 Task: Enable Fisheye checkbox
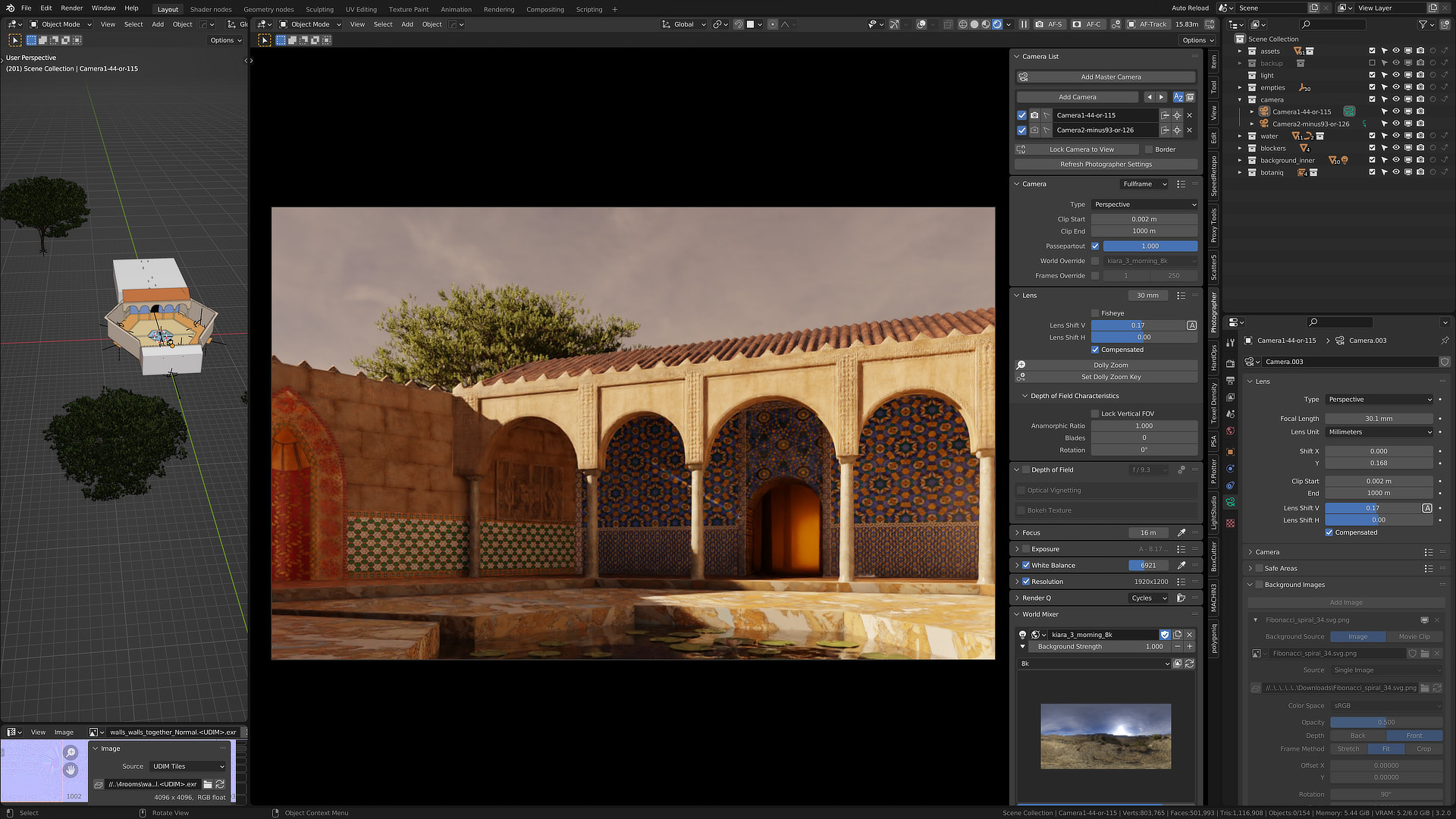coord(1095,313)
